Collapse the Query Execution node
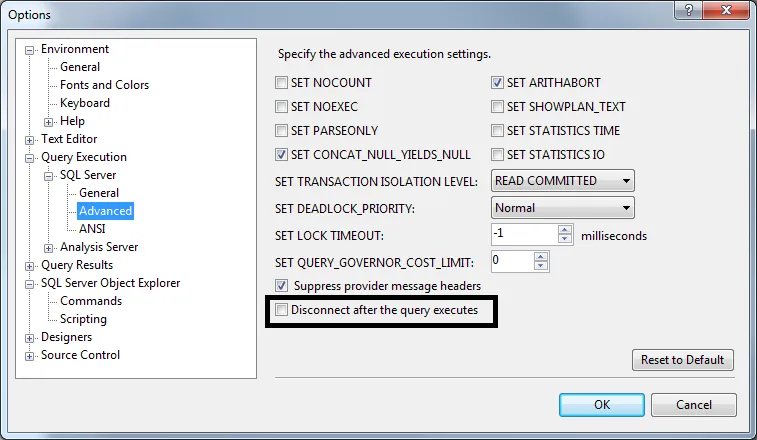Viewport: 757px width, 440px height. point(29,158)
